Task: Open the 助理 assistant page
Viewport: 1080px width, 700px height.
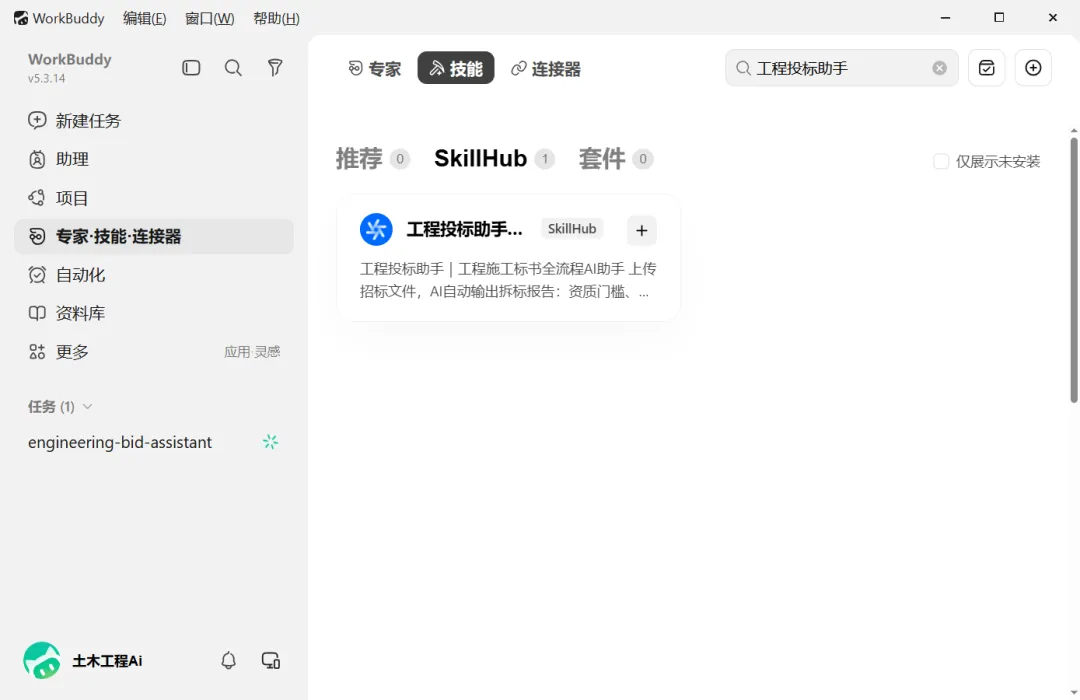Action: coord(154,159)
